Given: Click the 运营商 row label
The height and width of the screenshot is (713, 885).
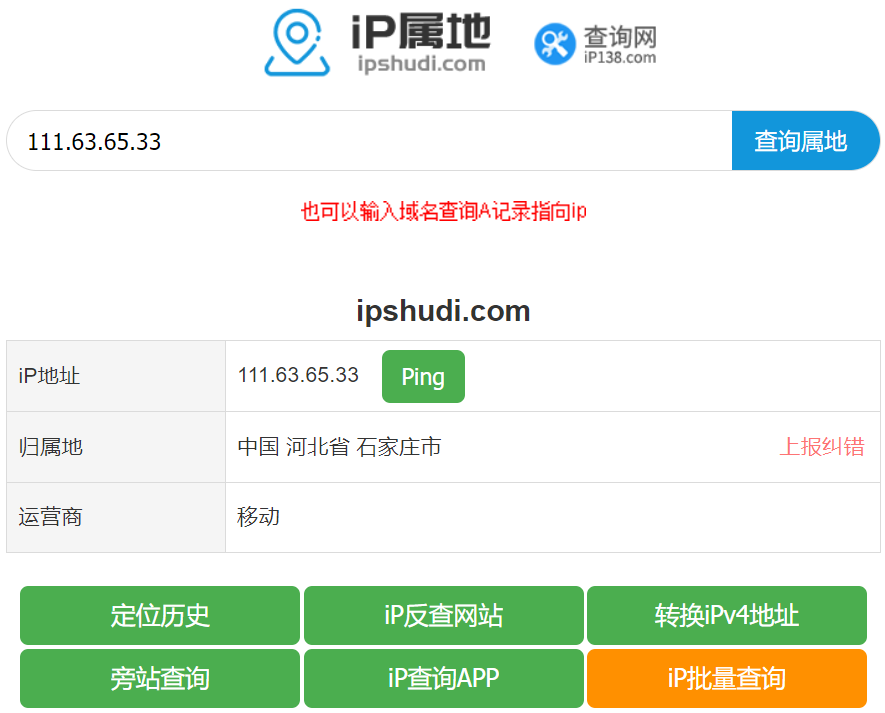Looking at the screenshot, I should [x=51, y=517].
